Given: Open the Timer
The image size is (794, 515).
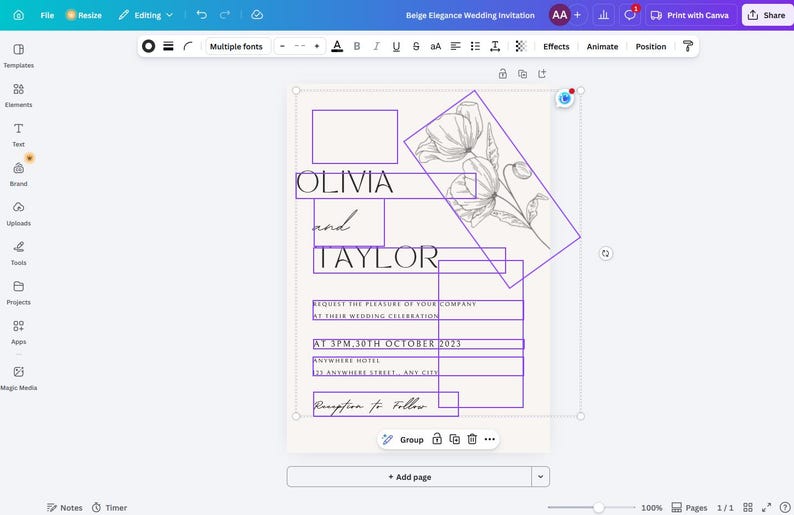Looking at the screenshot, I should tap(109, 507).
